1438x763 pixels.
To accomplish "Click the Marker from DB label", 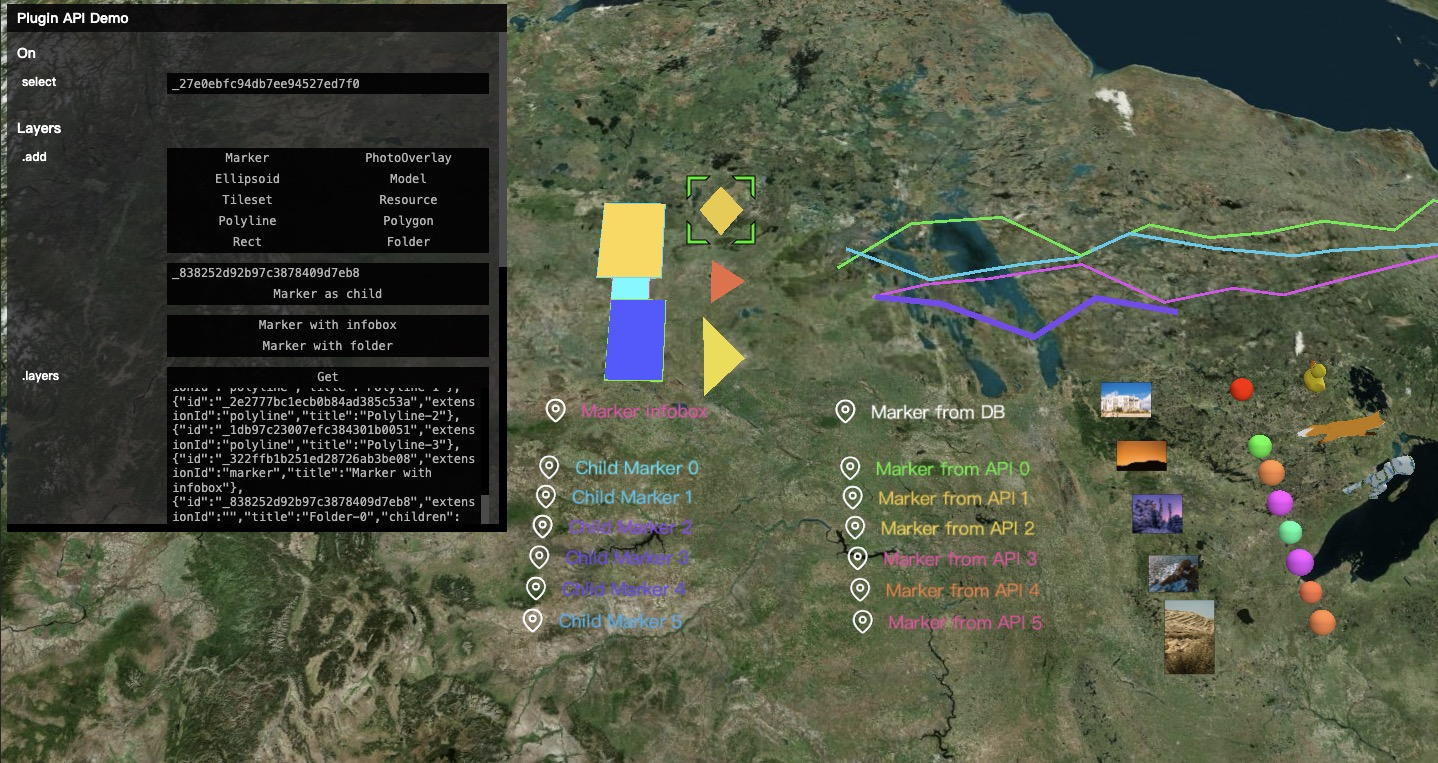I will (938, 412).
